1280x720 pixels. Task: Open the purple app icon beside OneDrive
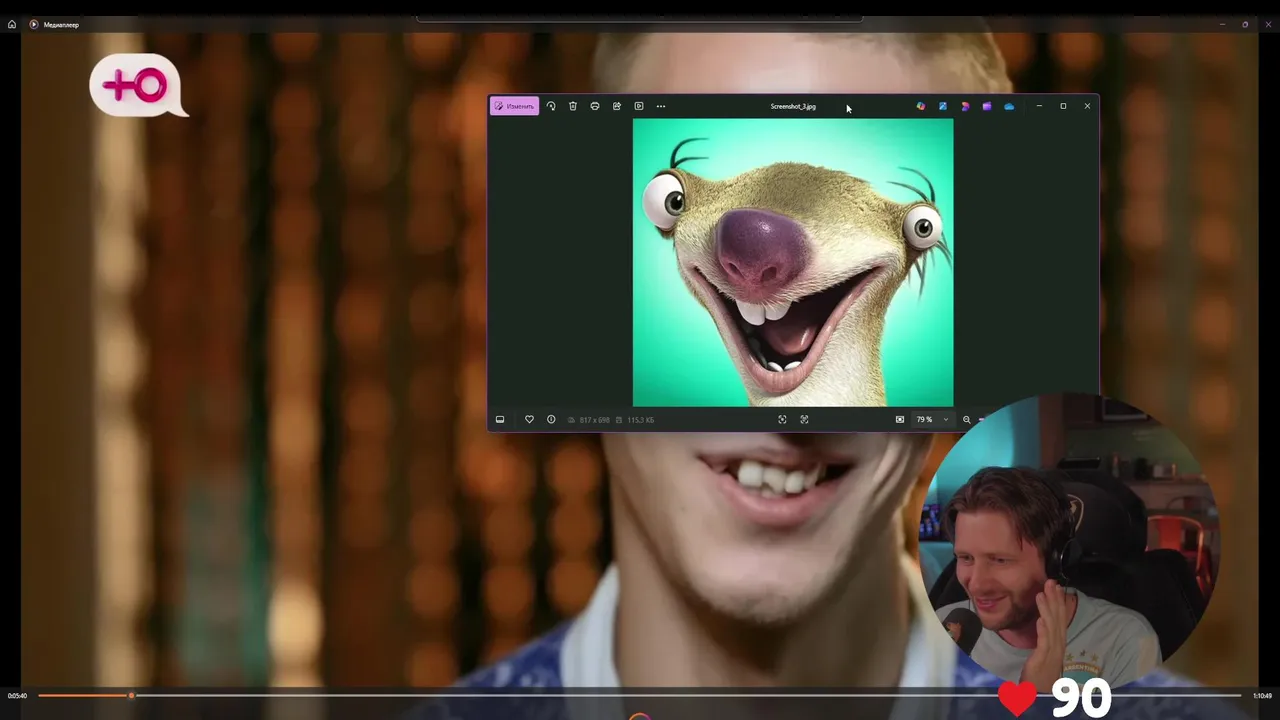(x=987, y=106)
